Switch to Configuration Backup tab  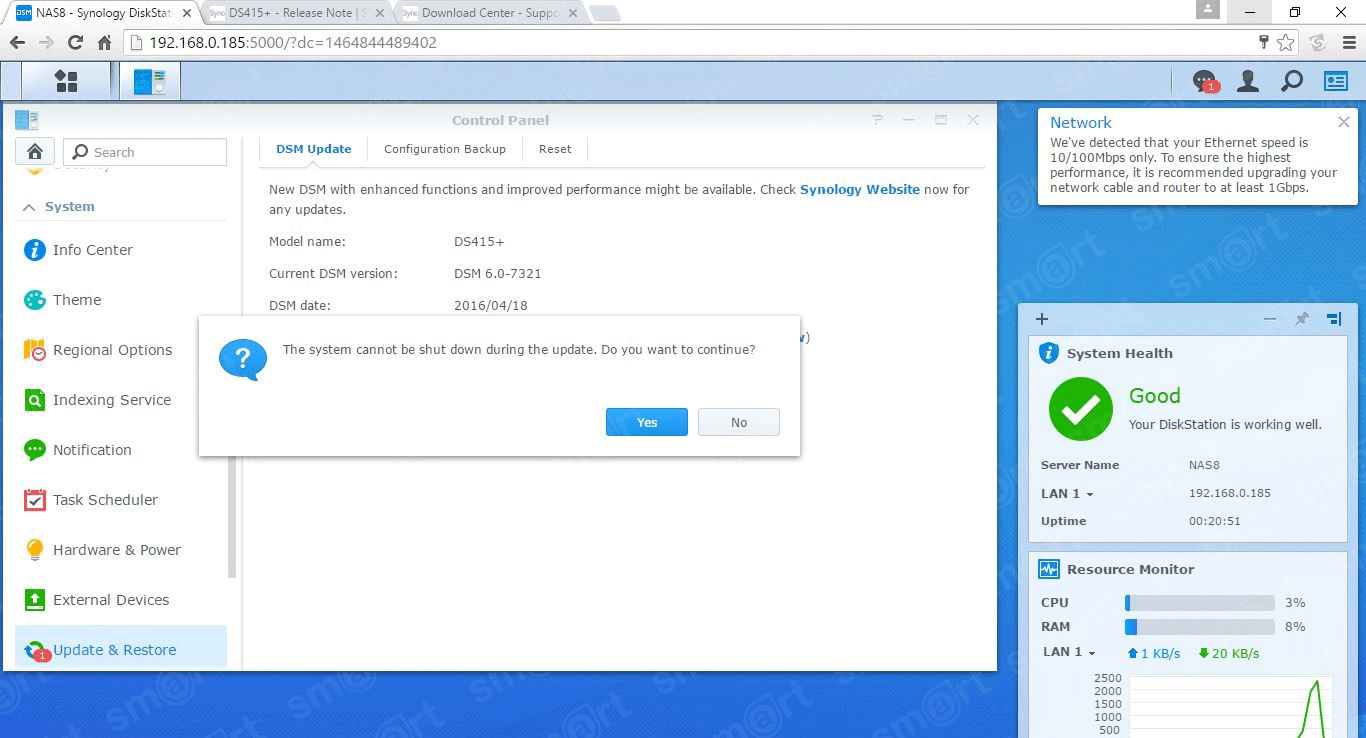[x=445, y=149]
